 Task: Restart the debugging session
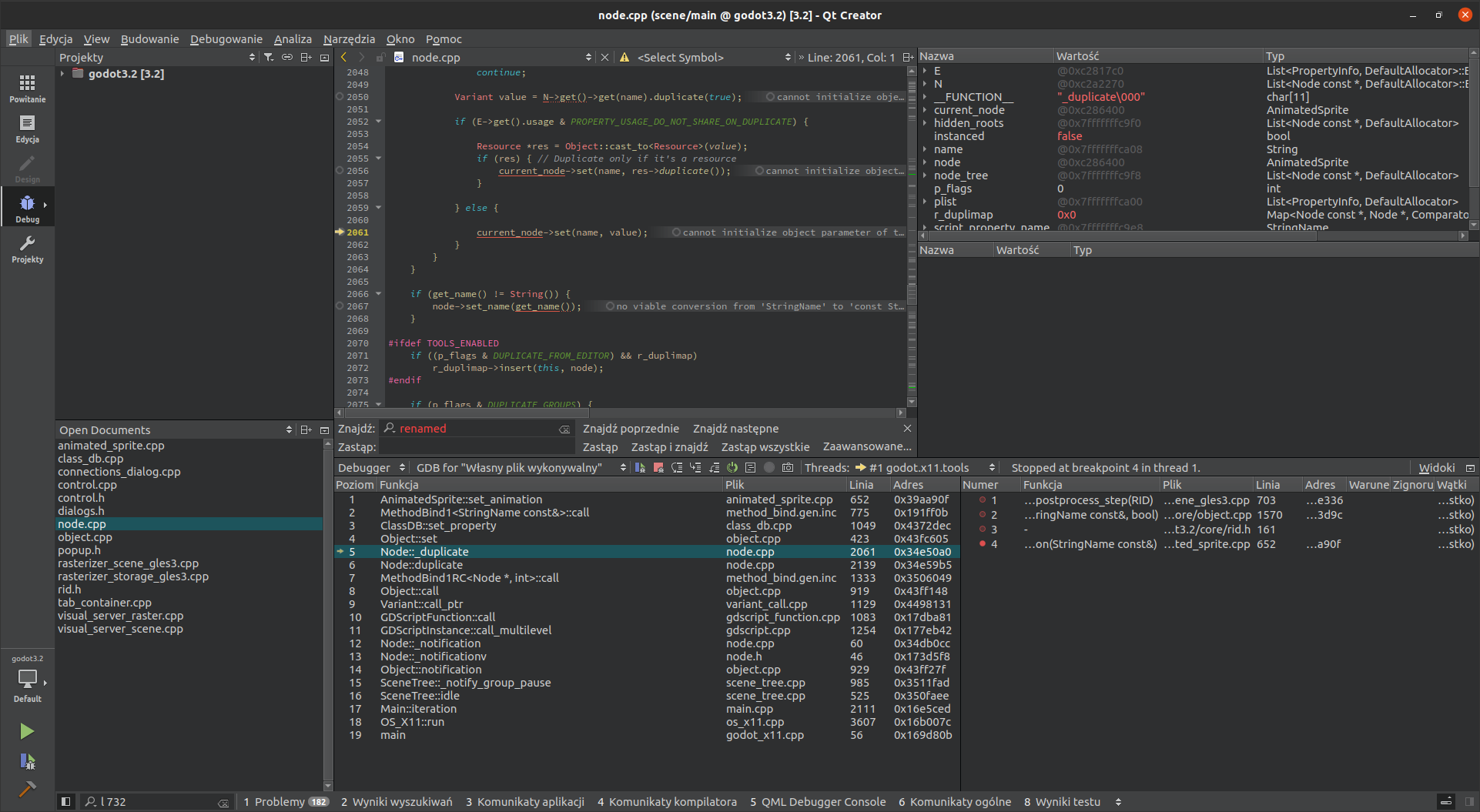pyautogui.click(x=732, y=468)
